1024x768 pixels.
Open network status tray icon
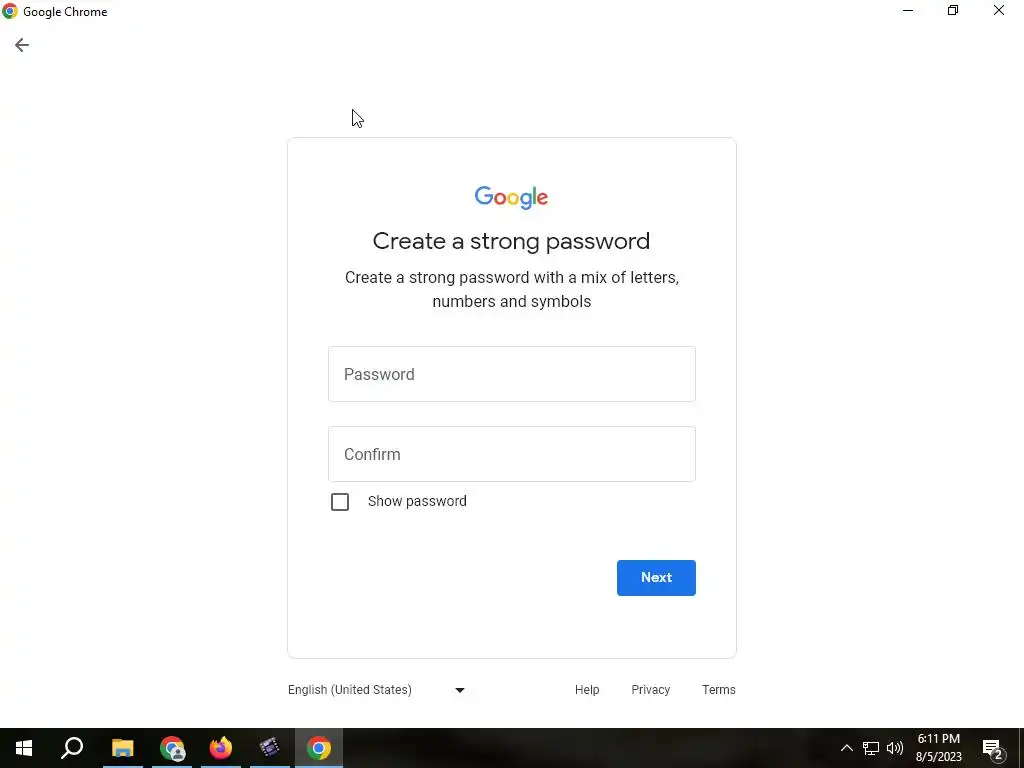click(871, 748)
